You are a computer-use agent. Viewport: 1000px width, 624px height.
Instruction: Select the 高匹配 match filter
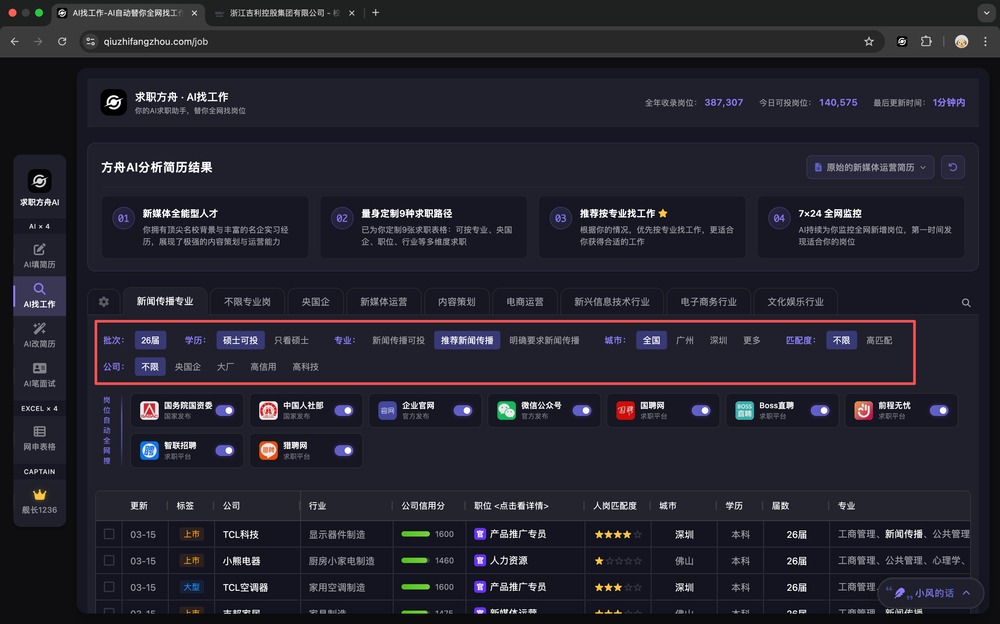point(879,340)
